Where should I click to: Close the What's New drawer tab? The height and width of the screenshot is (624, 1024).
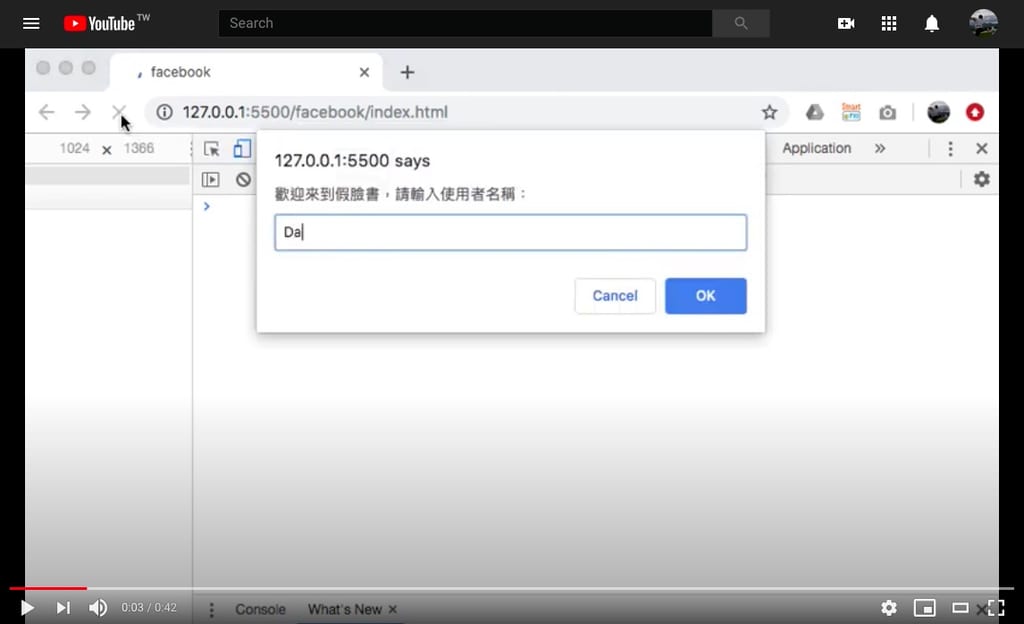click(392, 610)
